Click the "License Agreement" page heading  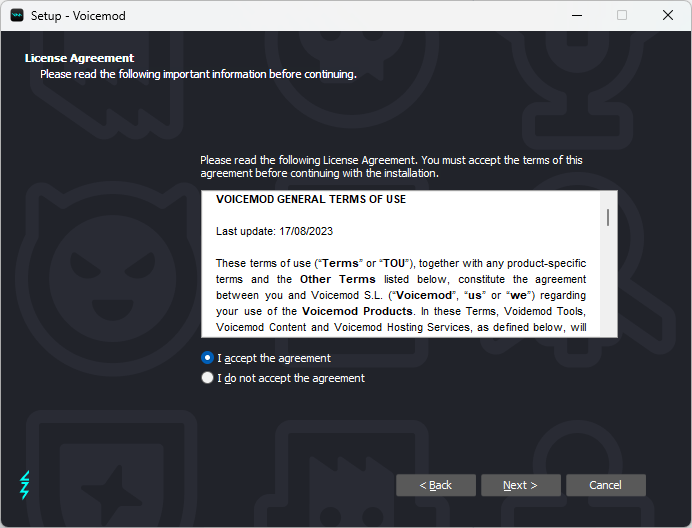[x=79, y=58]
